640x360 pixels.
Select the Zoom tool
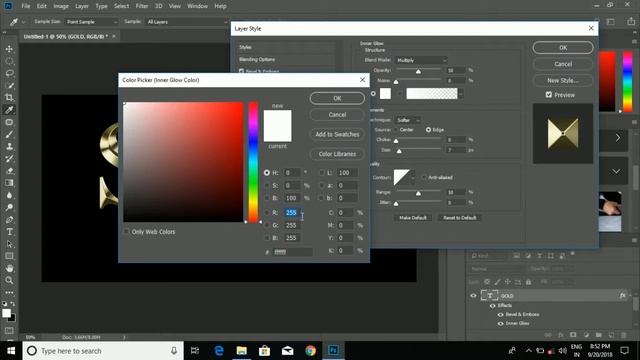[9, 280]
